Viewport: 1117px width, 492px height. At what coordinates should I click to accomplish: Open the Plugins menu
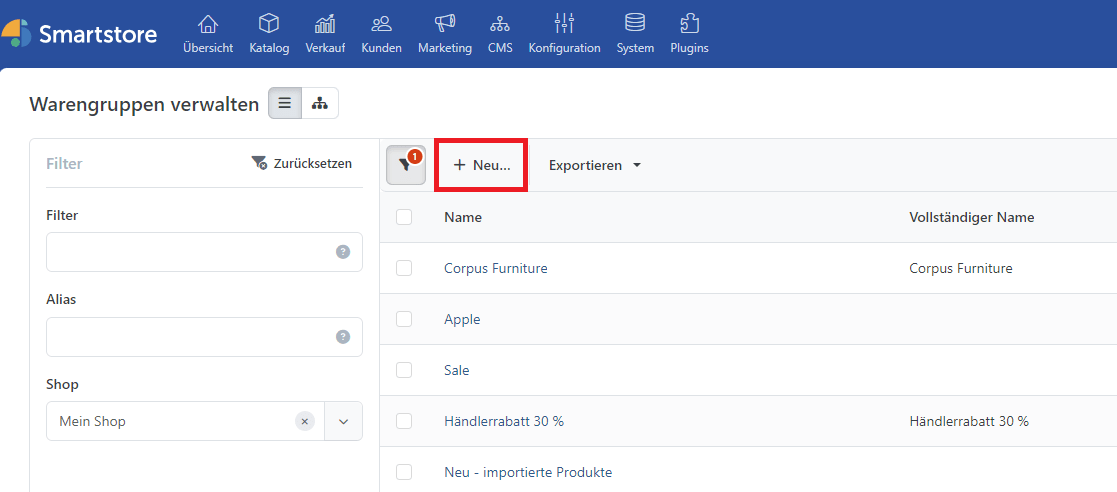click(689, 33)
